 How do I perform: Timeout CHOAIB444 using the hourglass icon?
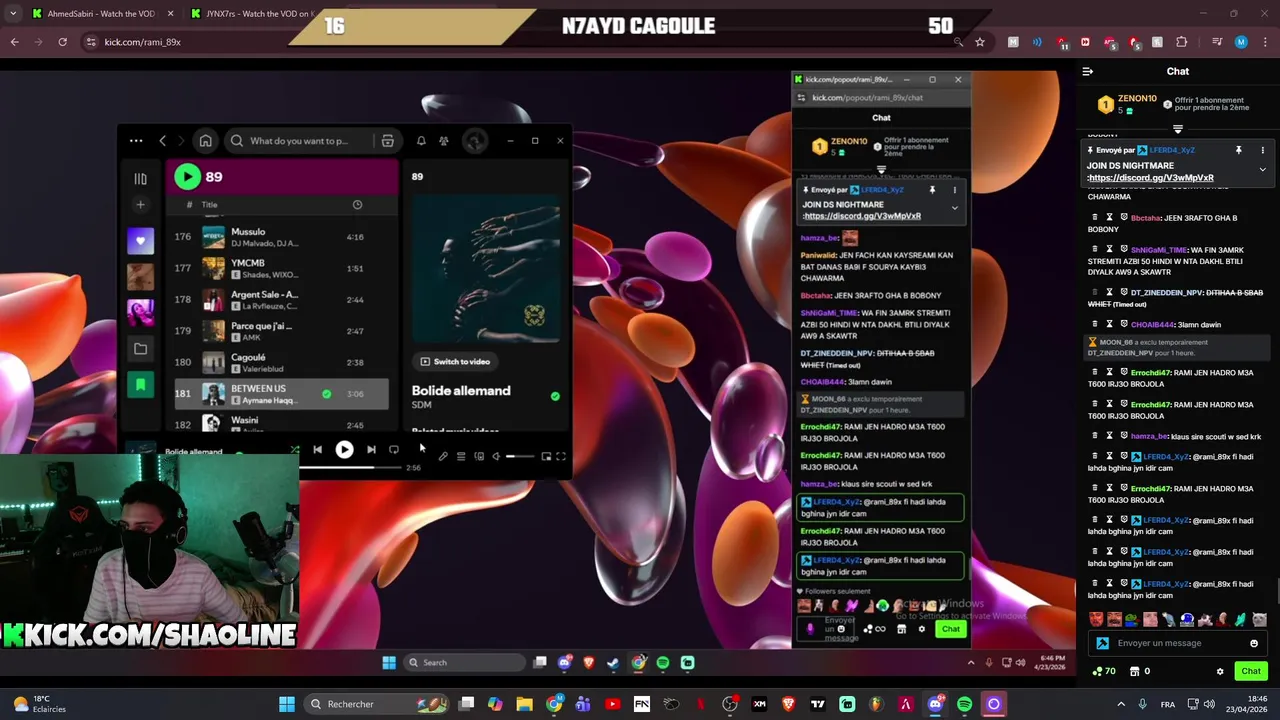1109,324
